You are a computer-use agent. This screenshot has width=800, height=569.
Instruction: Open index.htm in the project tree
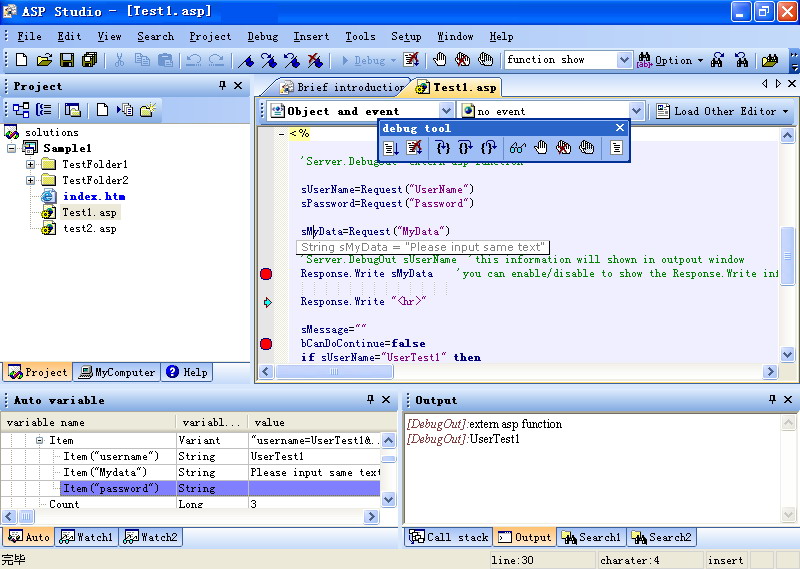pos(93,196)
